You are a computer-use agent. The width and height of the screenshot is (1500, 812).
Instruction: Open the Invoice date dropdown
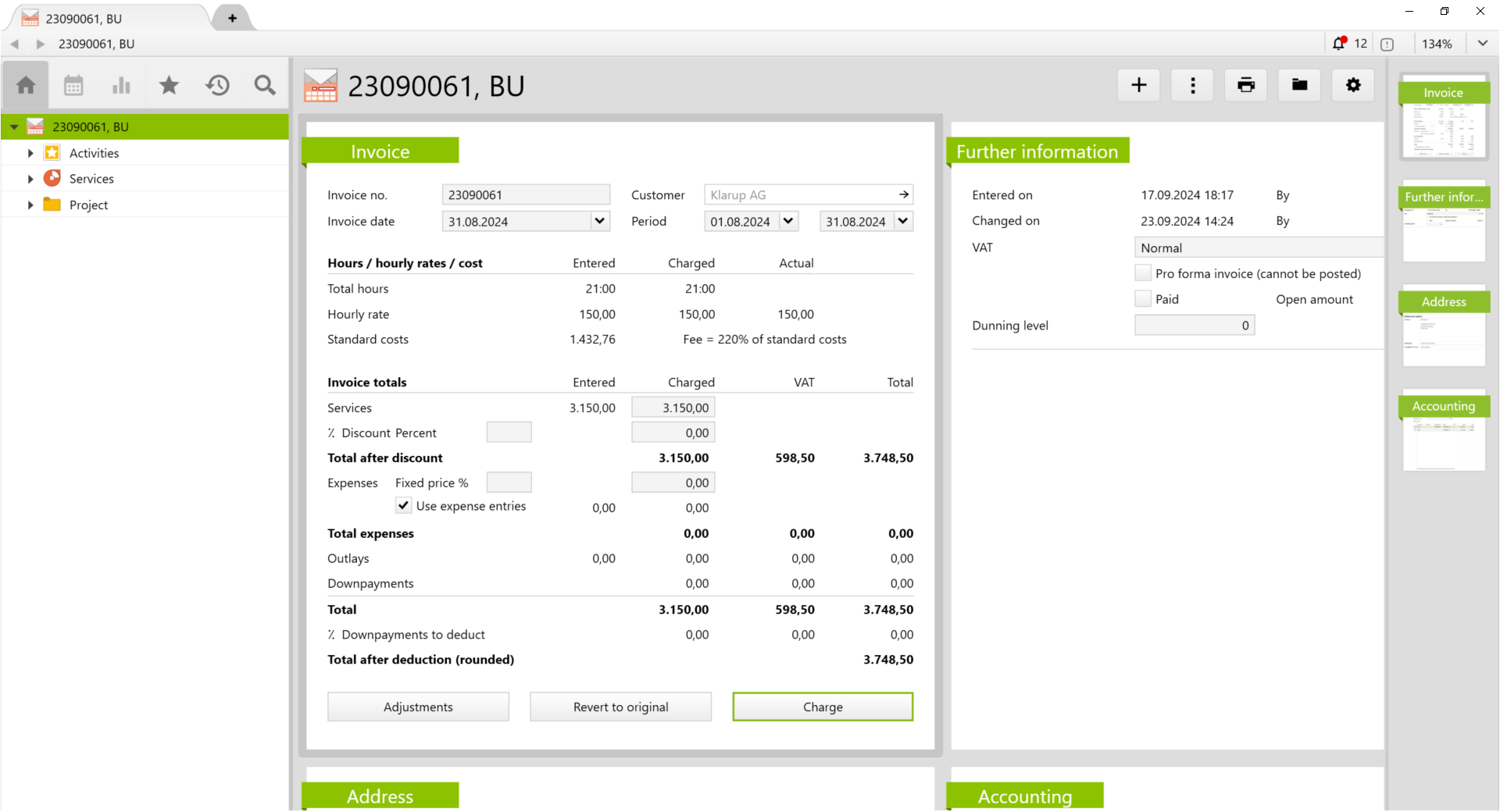[x=598, y=221]
